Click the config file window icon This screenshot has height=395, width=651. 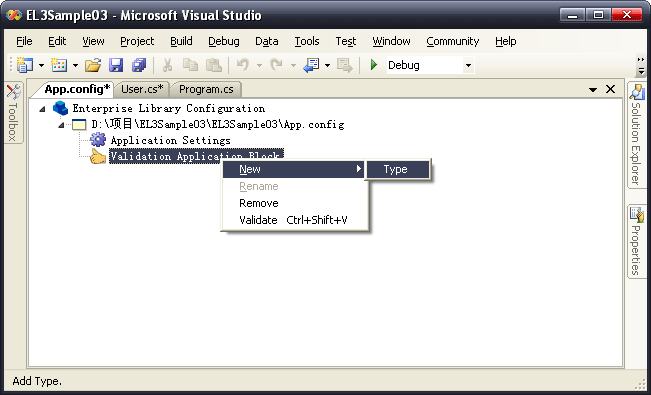pyautogui.click(x=79, y=124)
